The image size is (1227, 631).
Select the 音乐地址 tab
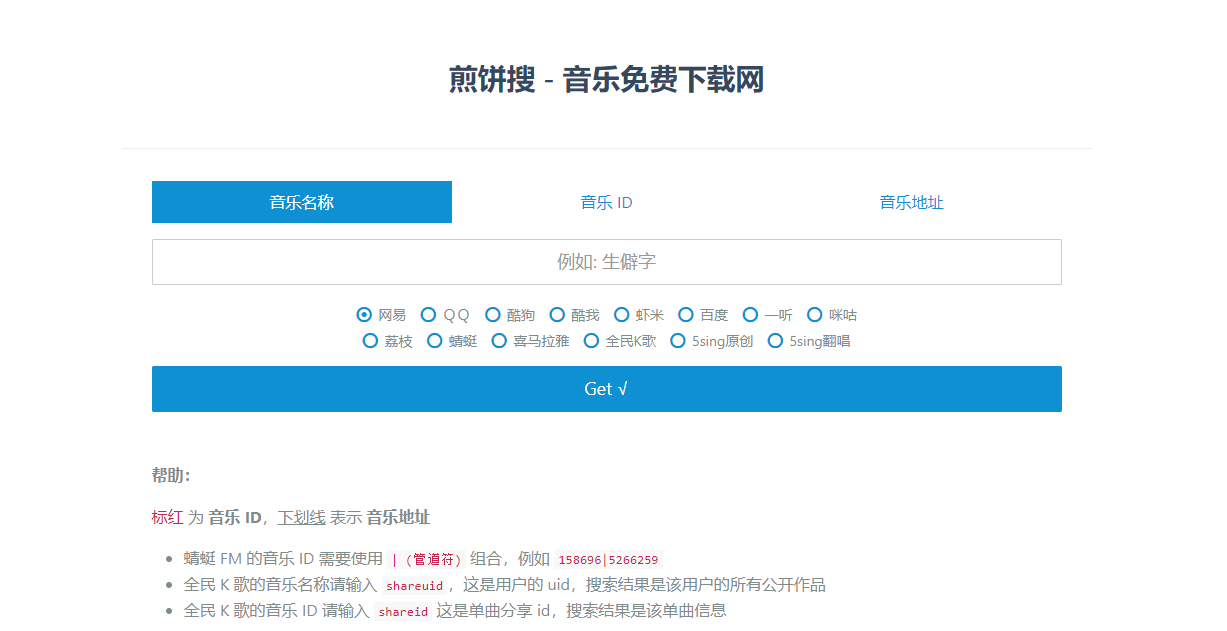point(911,202)
